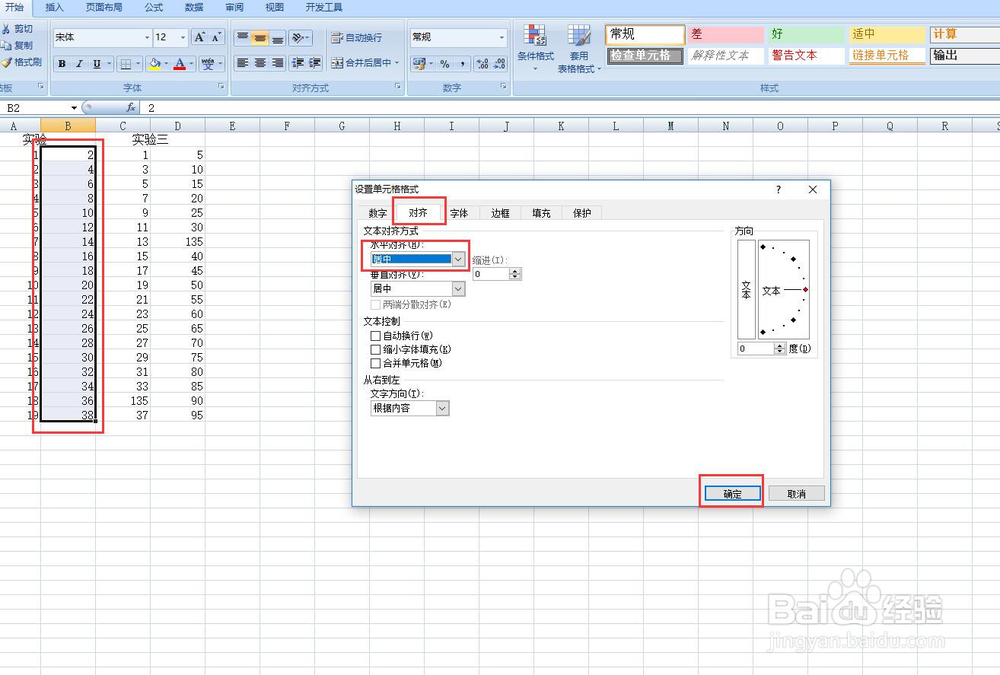The width and height of the screenshot is (1000, 675).
Task: Open Format as Table (套用表格格式)
Action: [579, 48]
